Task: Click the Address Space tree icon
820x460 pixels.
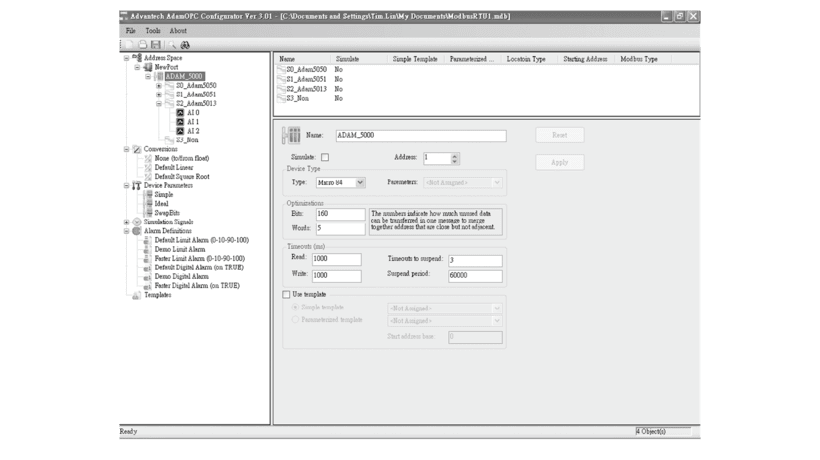Action: 137,58
